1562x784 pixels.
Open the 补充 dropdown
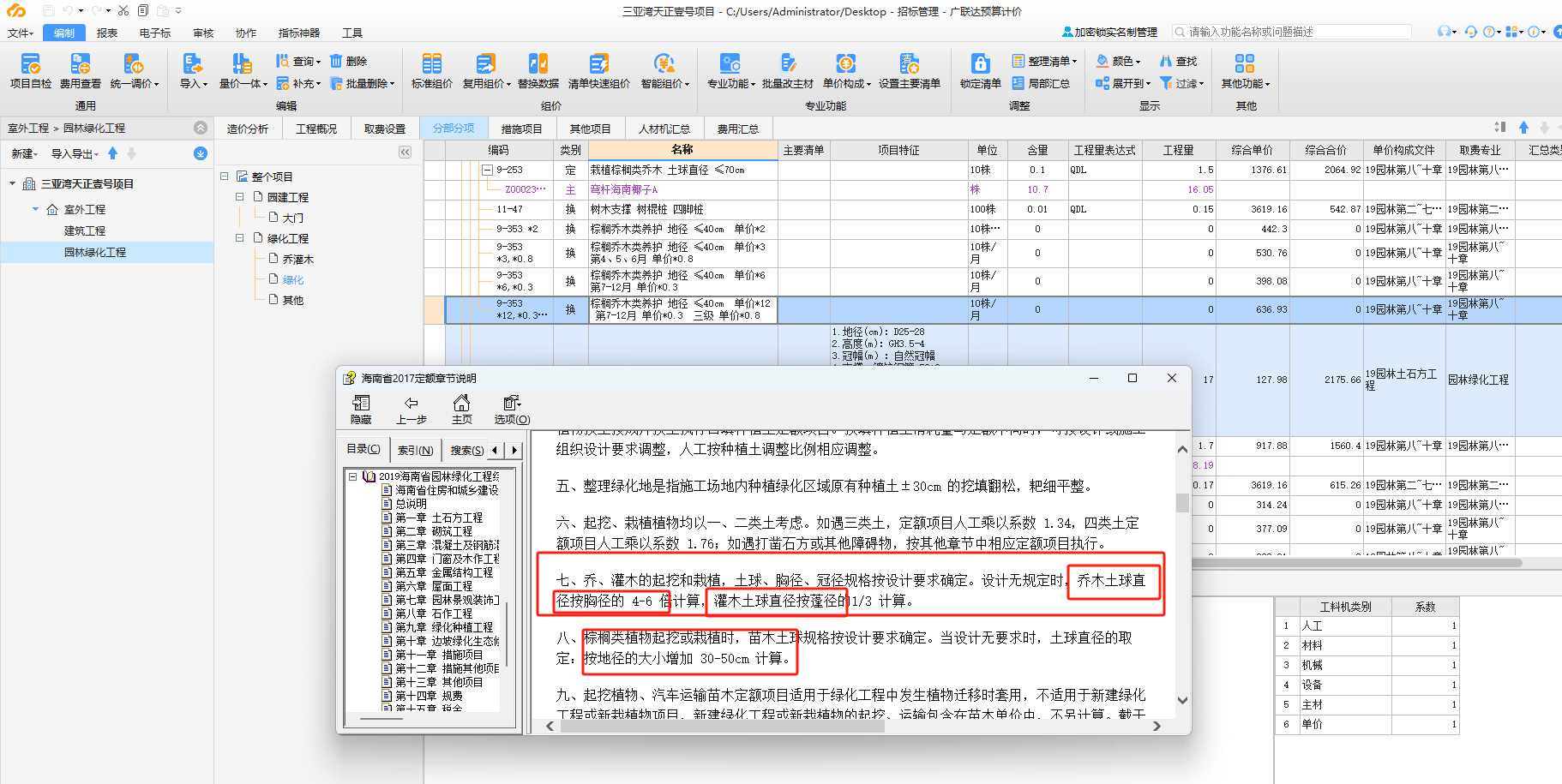(x=297, y=83)
